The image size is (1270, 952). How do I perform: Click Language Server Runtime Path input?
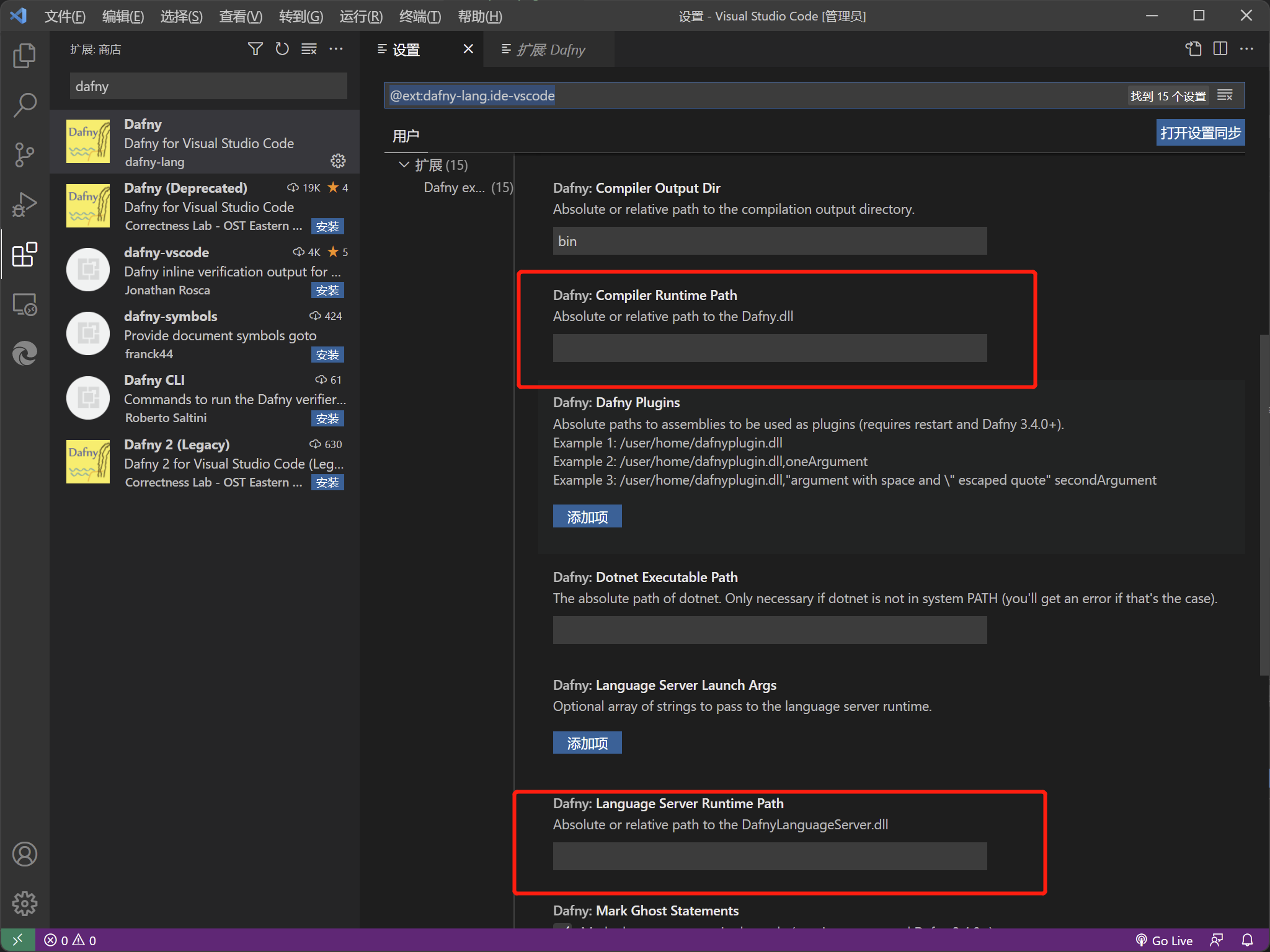(770, 856)
